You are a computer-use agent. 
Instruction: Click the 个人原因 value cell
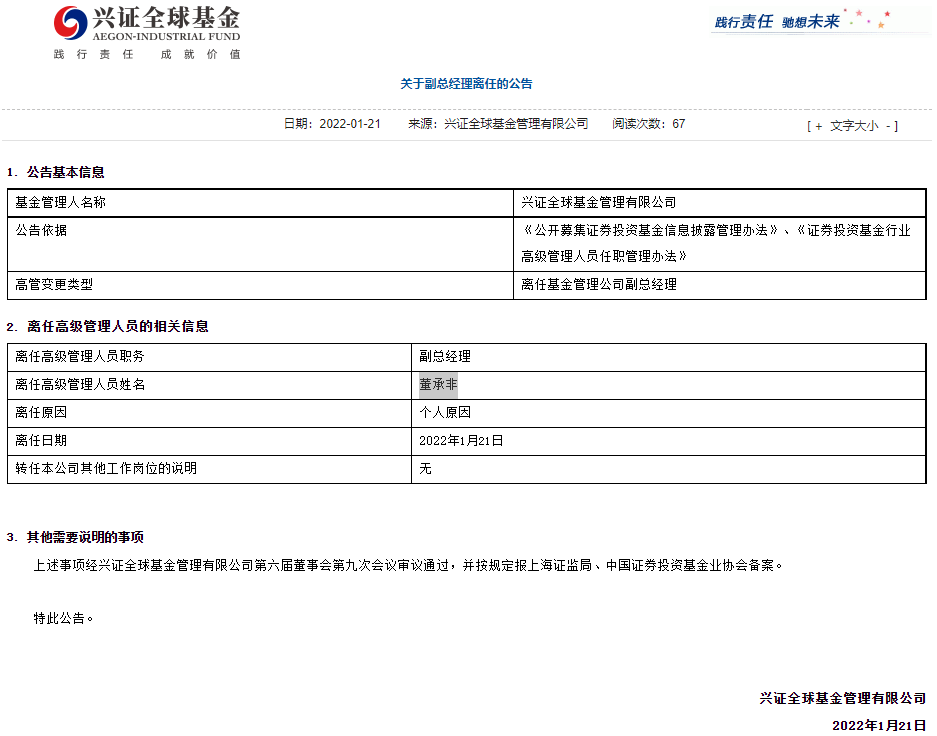pyautogui.click(x=669, y=413)
